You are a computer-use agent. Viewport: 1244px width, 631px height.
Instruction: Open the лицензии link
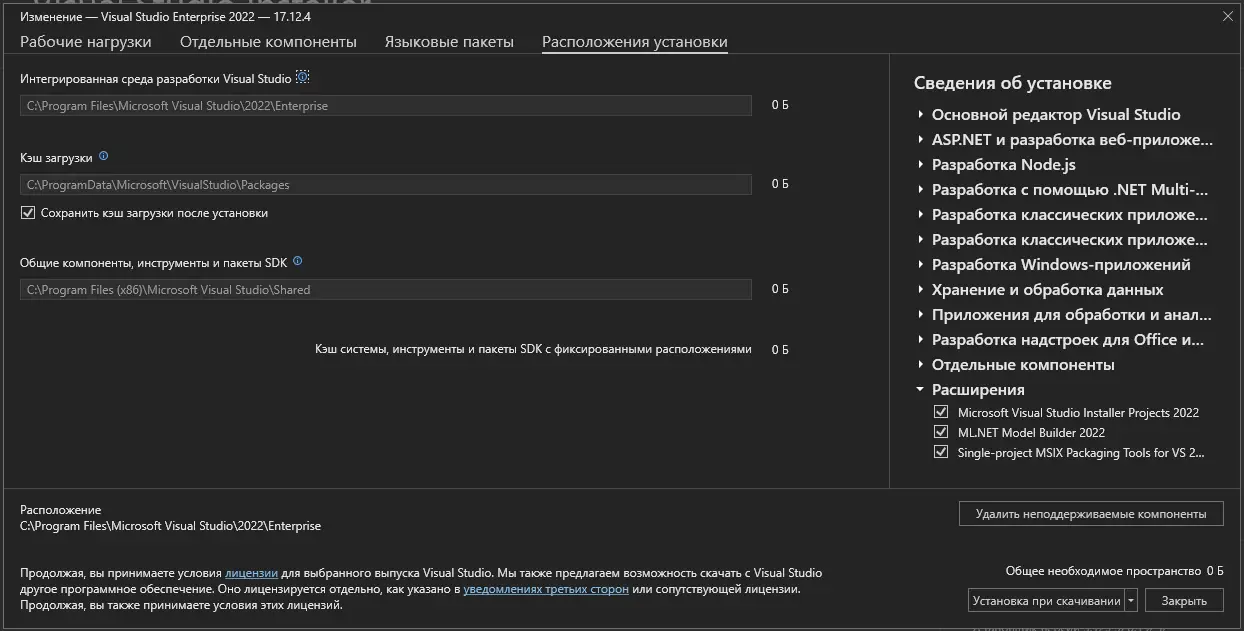pos(251,573)
